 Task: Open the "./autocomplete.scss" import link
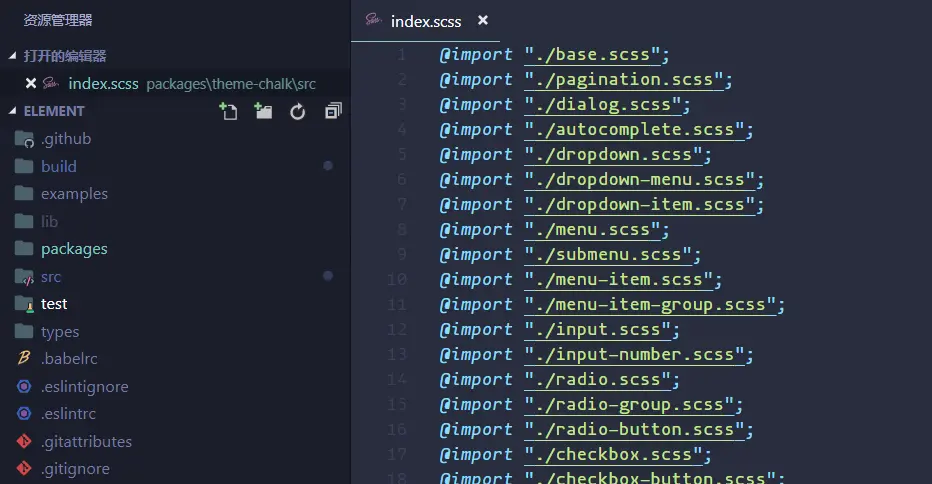coord(635,130)
